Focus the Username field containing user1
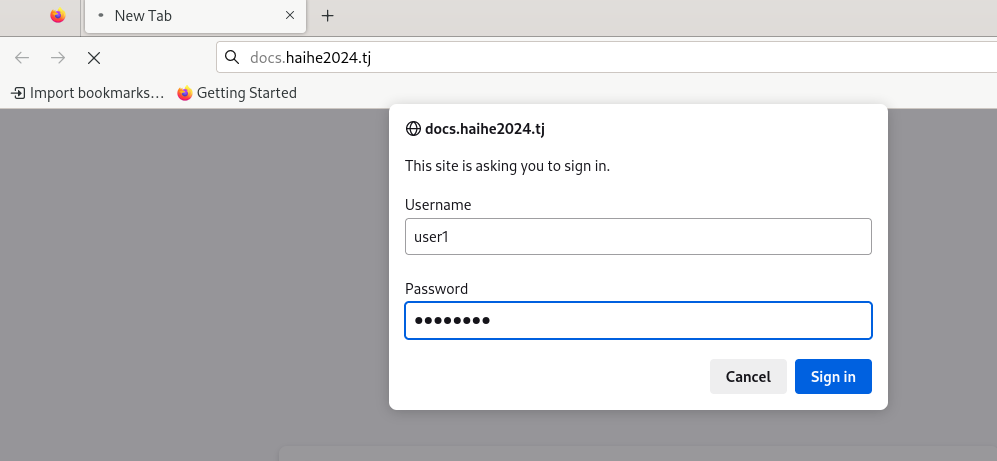The image size is (997, 461). point(638,237)
